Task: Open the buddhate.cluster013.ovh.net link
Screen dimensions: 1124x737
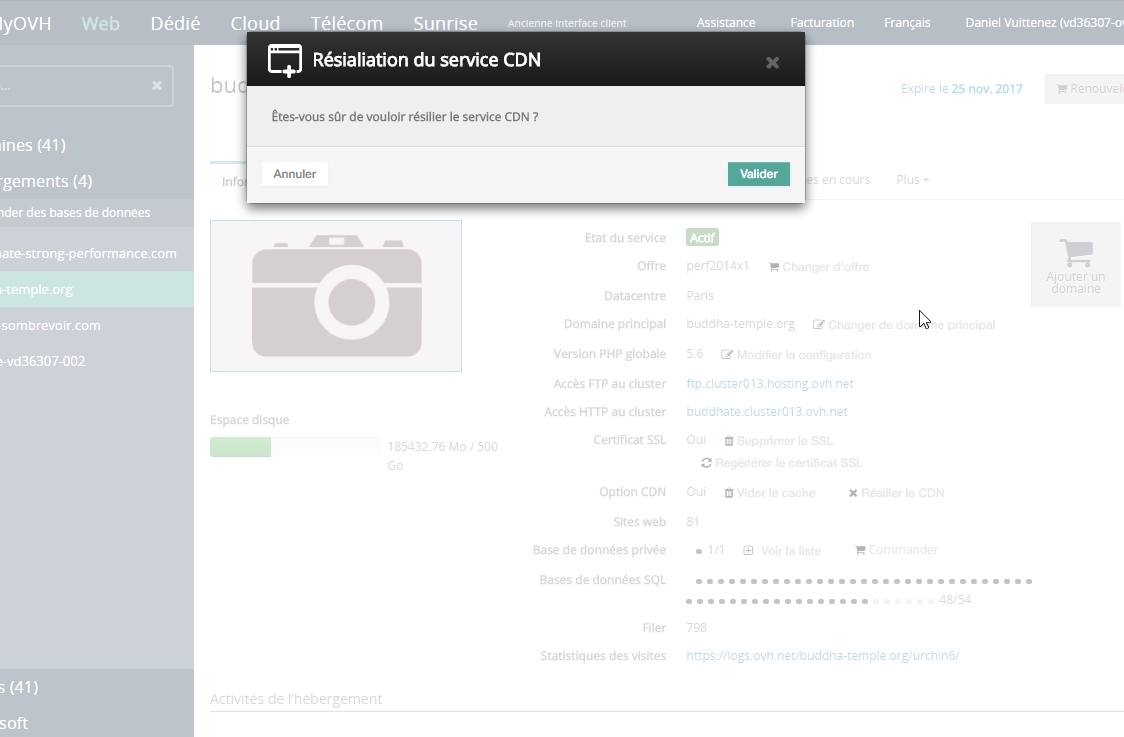Action: click(x=766, y=412)
